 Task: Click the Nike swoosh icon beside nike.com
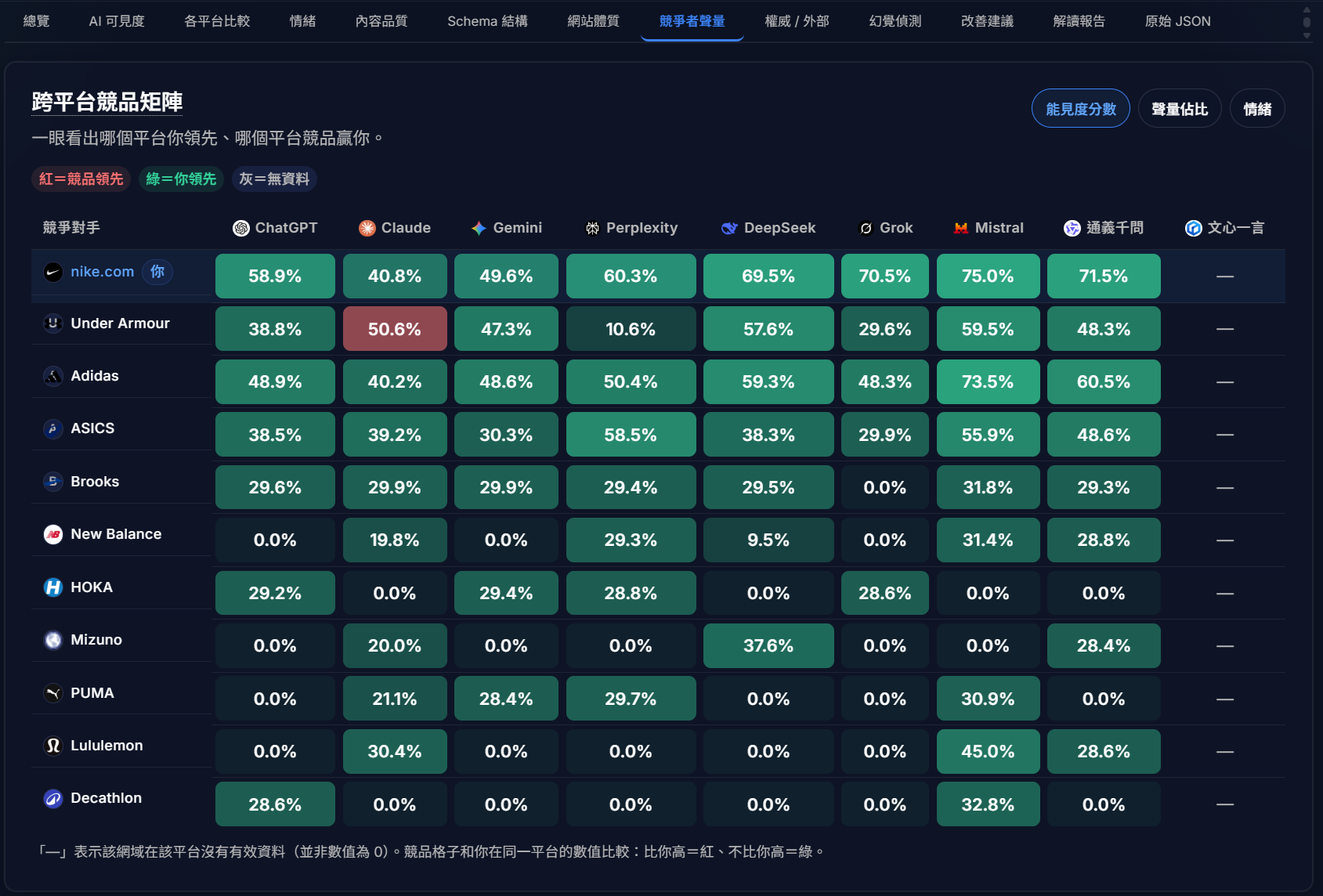53,272
